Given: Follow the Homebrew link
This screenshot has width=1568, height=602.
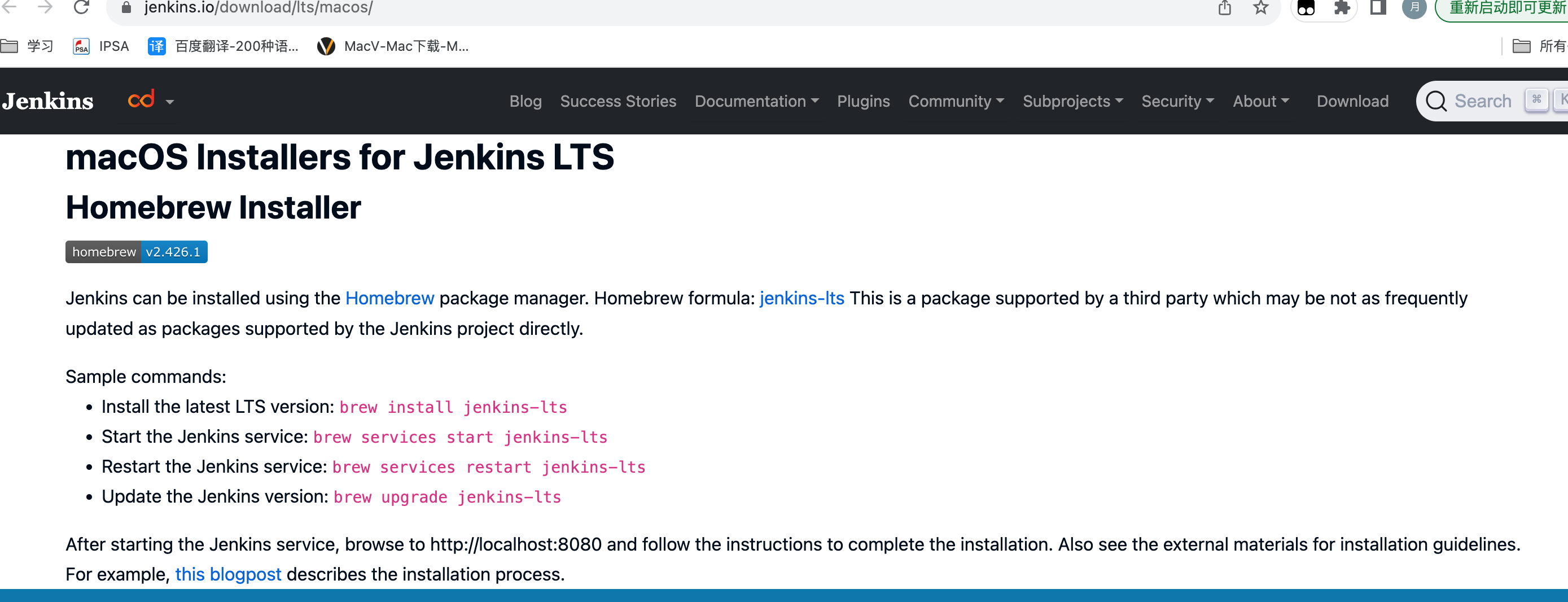Looking at the screenshot, I should click(389, 298).
